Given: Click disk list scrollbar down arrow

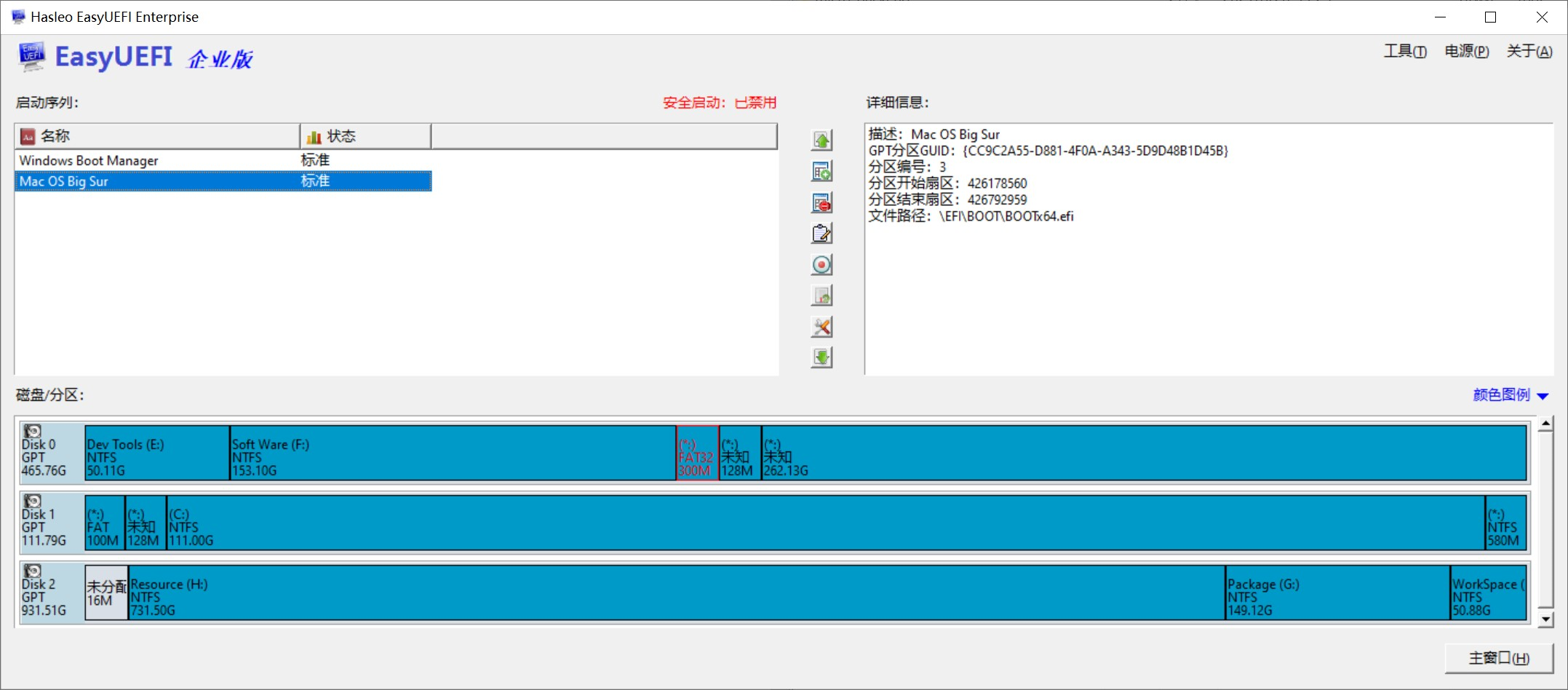Looking at the screenshot, I should (1546, 620).
